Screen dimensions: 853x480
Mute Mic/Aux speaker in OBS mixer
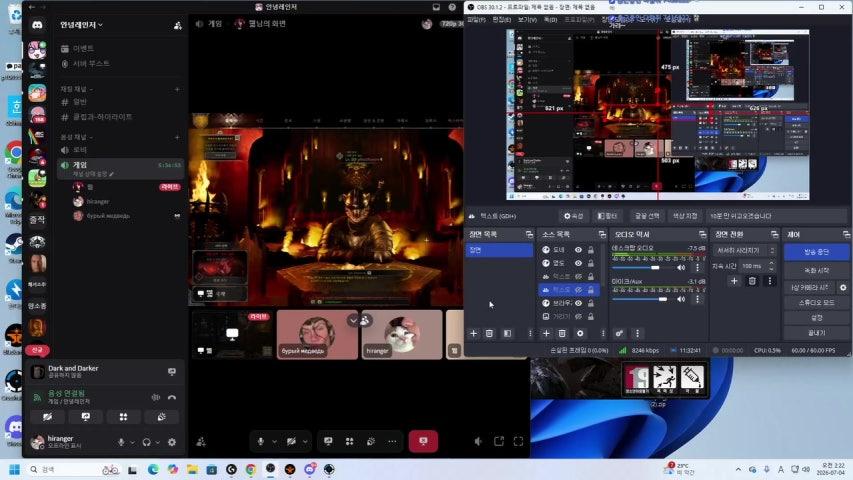tap(681, 299)
